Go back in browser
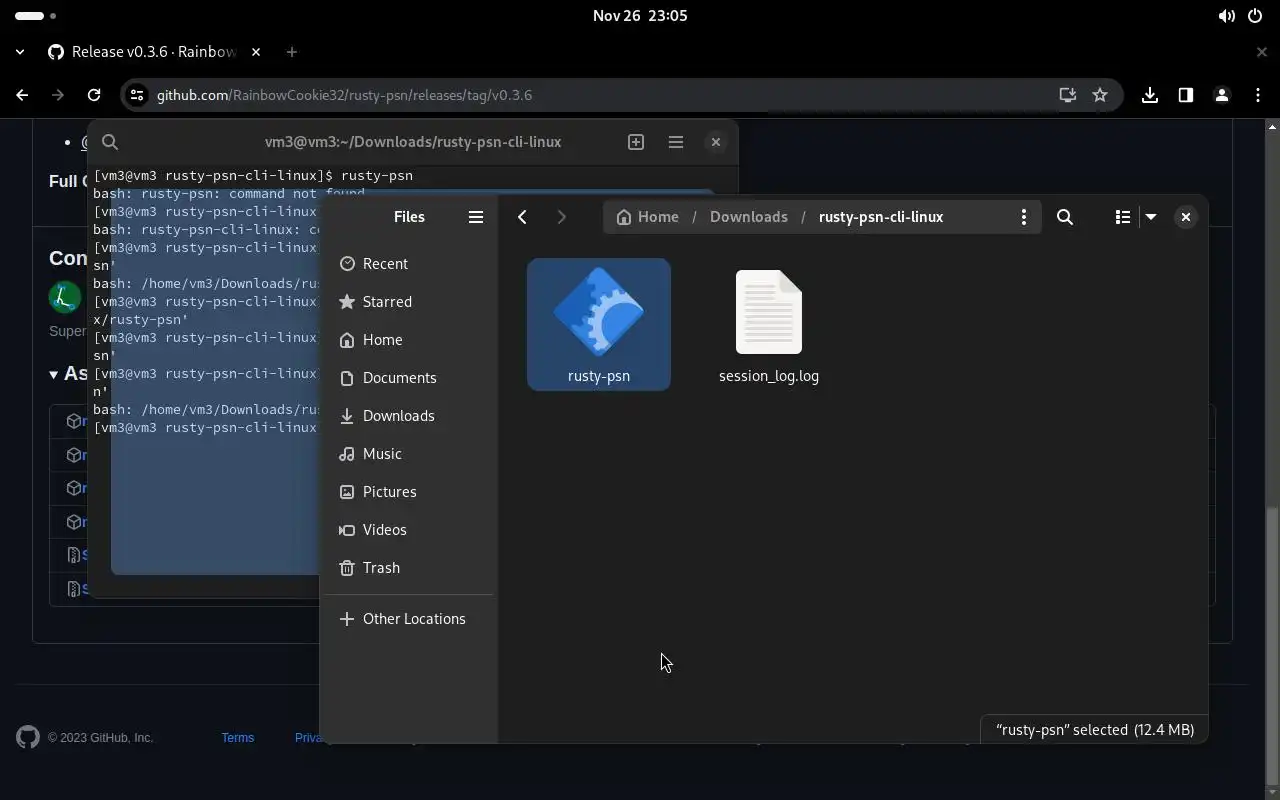 [22, 95]
